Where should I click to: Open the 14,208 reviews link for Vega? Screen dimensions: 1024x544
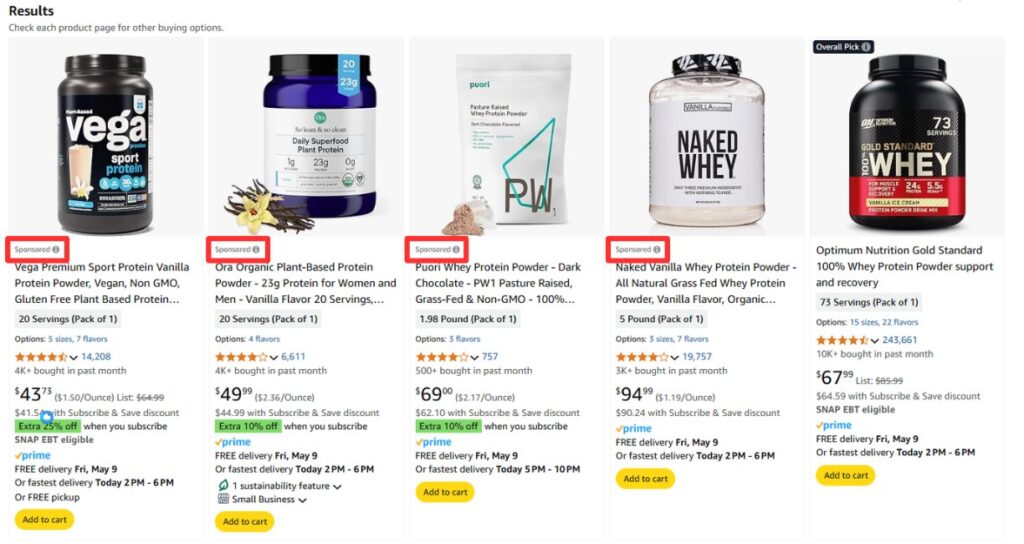[96, 357]
